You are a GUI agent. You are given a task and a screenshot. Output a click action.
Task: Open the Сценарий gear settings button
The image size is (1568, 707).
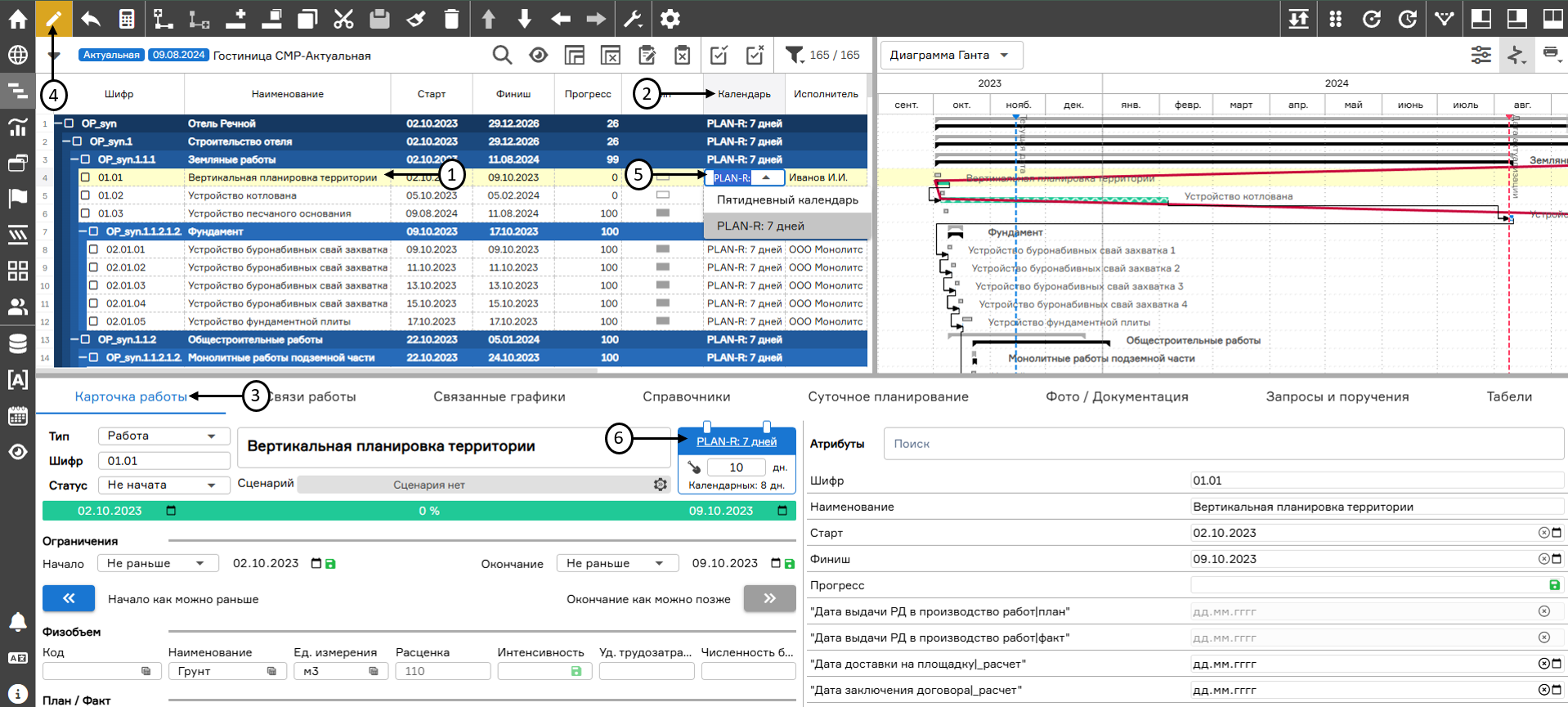[x=661, y=485]
